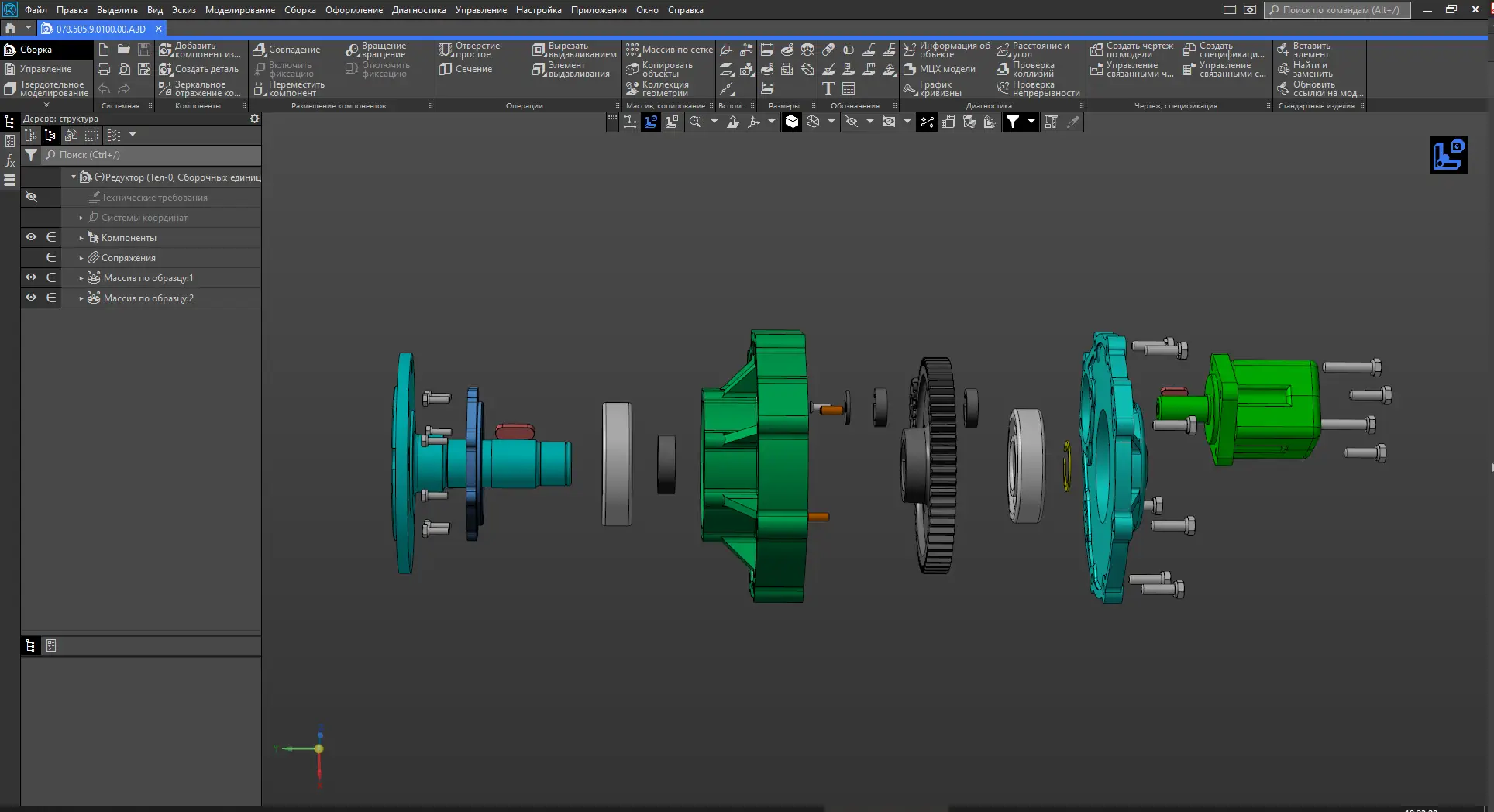Click МЦХ модели tool
This screenshot has width=1494, height=812.
[940, 69]
